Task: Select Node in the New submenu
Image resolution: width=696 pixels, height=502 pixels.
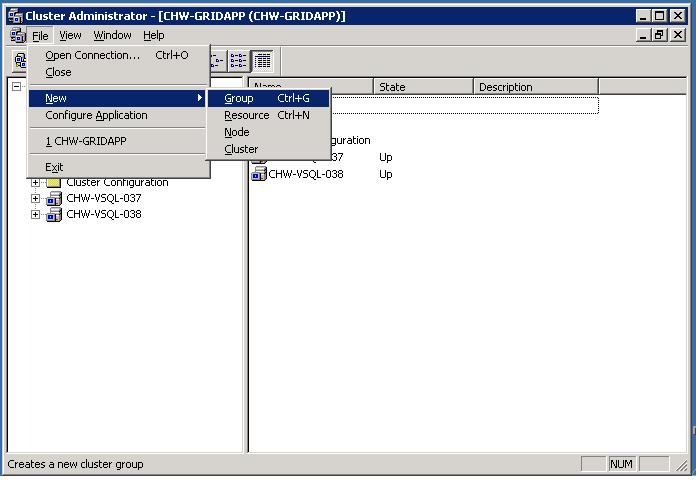Action: tap(269, 132)
